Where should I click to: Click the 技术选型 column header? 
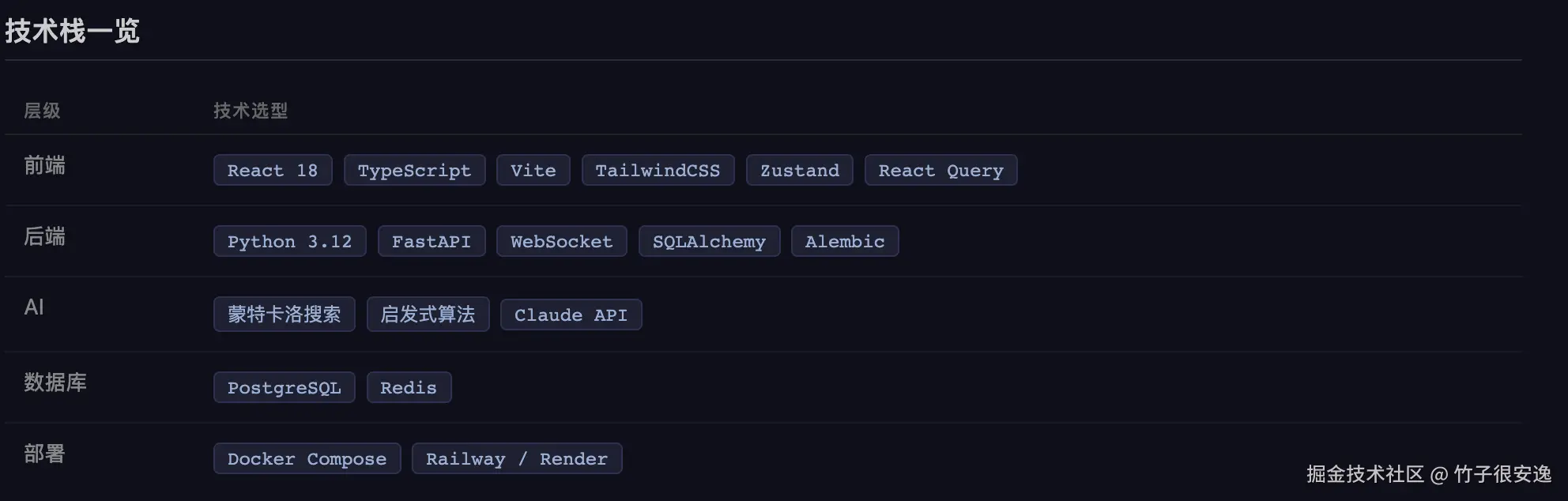(251, 111)
